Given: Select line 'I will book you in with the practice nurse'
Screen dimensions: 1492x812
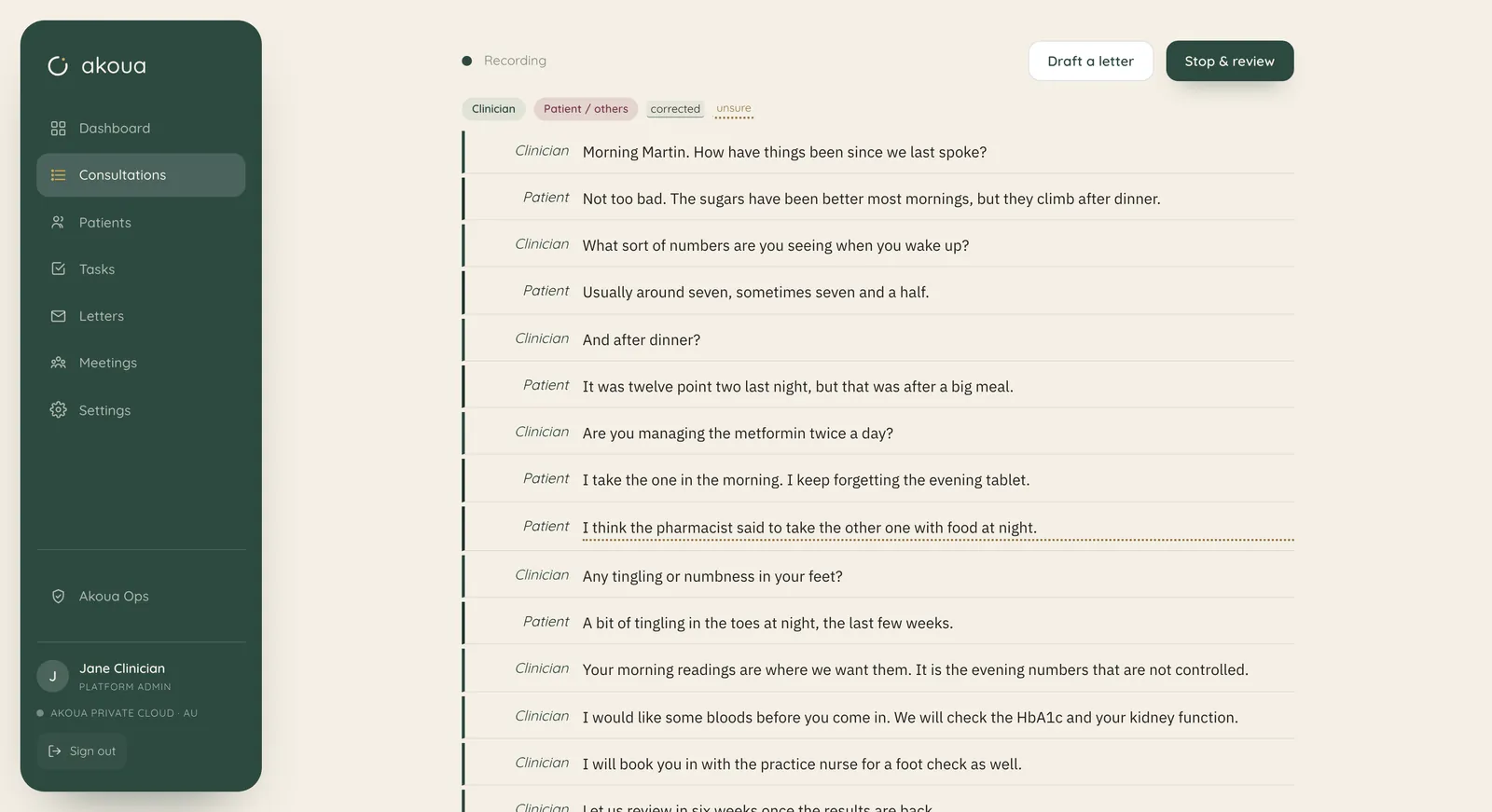Looking at the screenshot, I should tap(878, 764).
